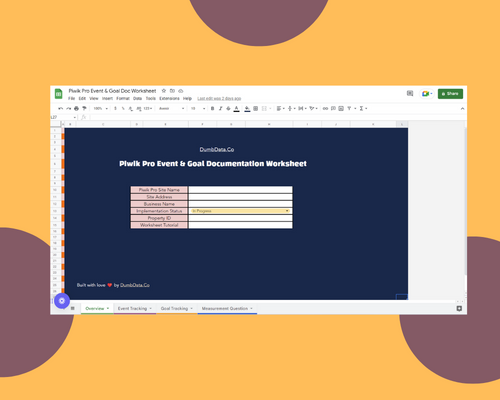
Task: Start a Google Meet call
Action: click(x=427, y=94)
